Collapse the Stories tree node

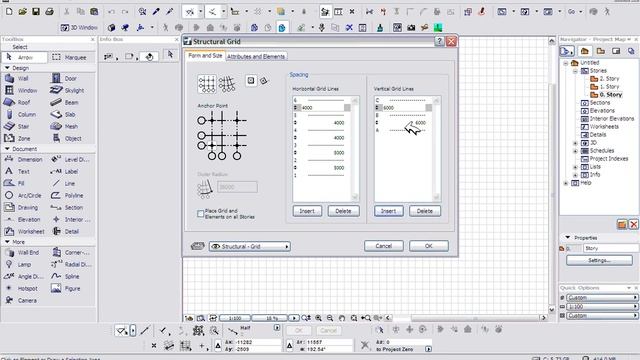tap(575, 71)
